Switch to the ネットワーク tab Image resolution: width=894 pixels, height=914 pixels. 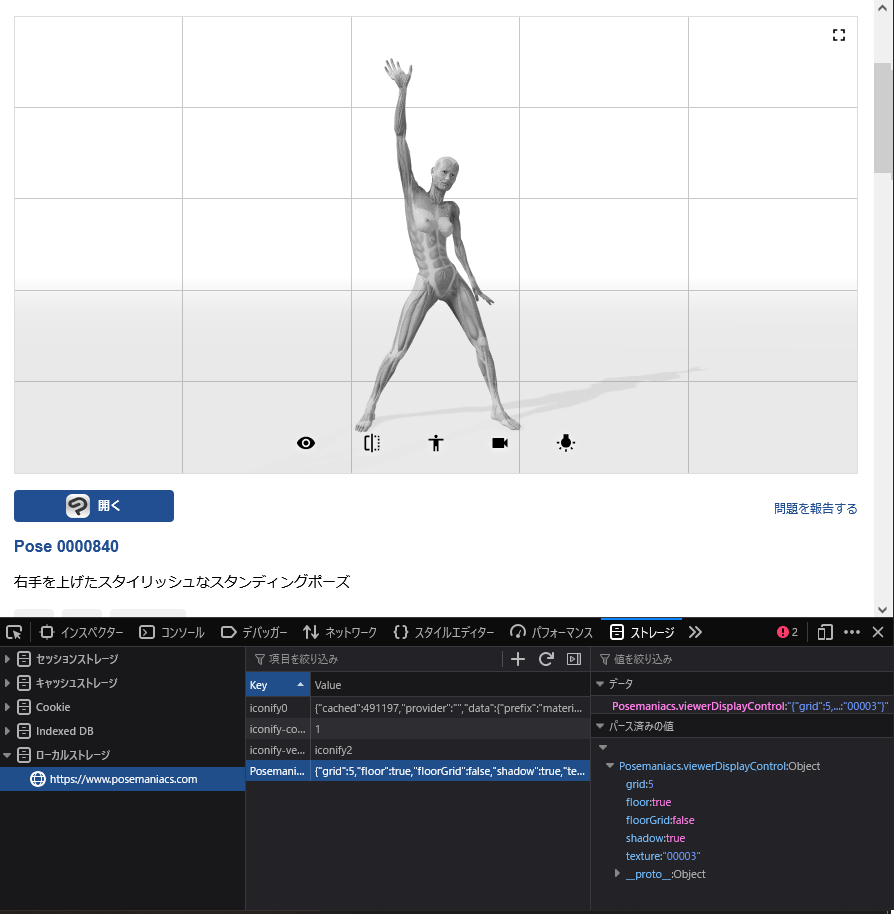tap(340, 632)
